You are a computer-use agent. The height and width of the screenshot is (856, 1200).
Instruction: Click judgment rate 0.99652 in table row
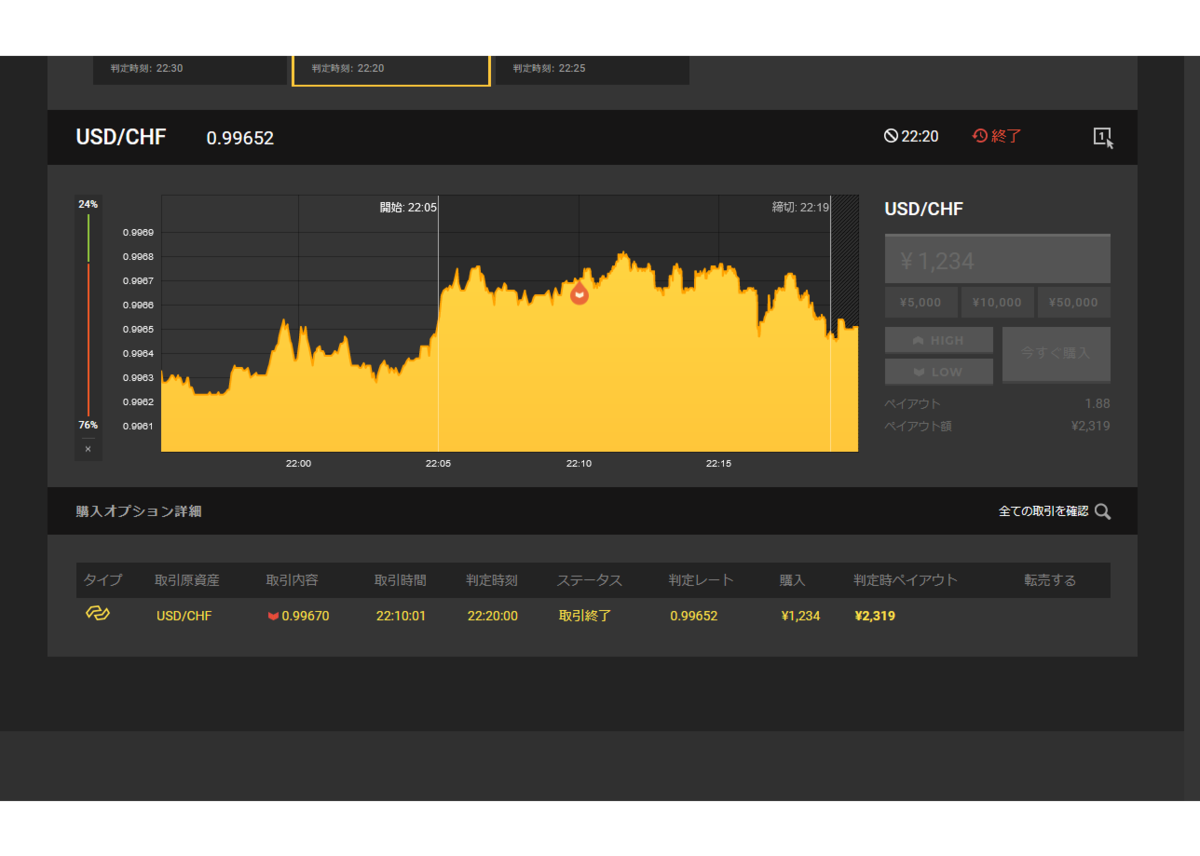click(x=694, y=616)
